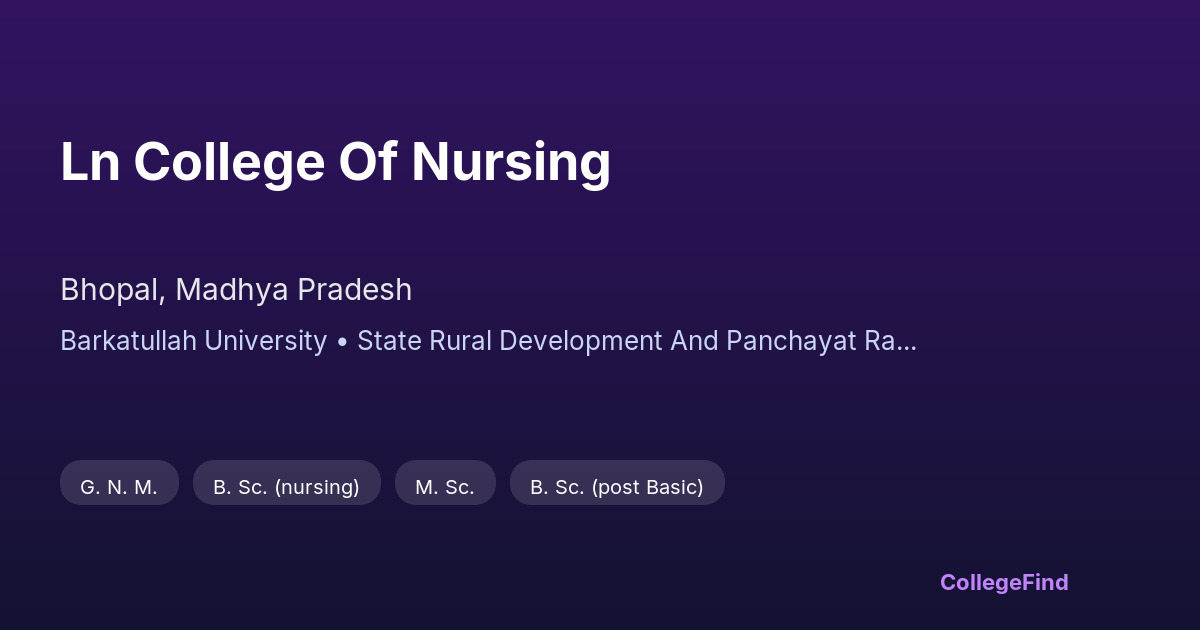Open the Barkatullah University affiliation text
Image resolution: width=1200 pixels, height=630 pixels.
pyautogui.click(x=193, y=341)
